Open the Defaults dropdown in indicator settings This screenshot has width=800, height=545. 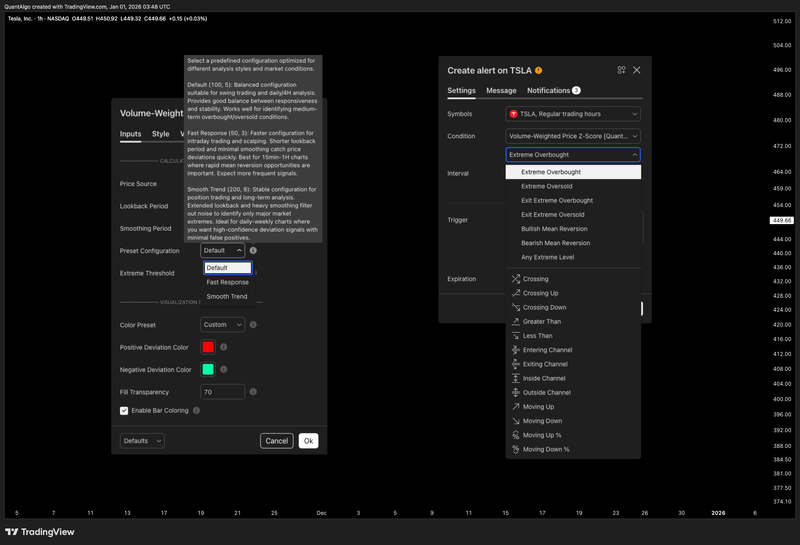click(142, 440)
